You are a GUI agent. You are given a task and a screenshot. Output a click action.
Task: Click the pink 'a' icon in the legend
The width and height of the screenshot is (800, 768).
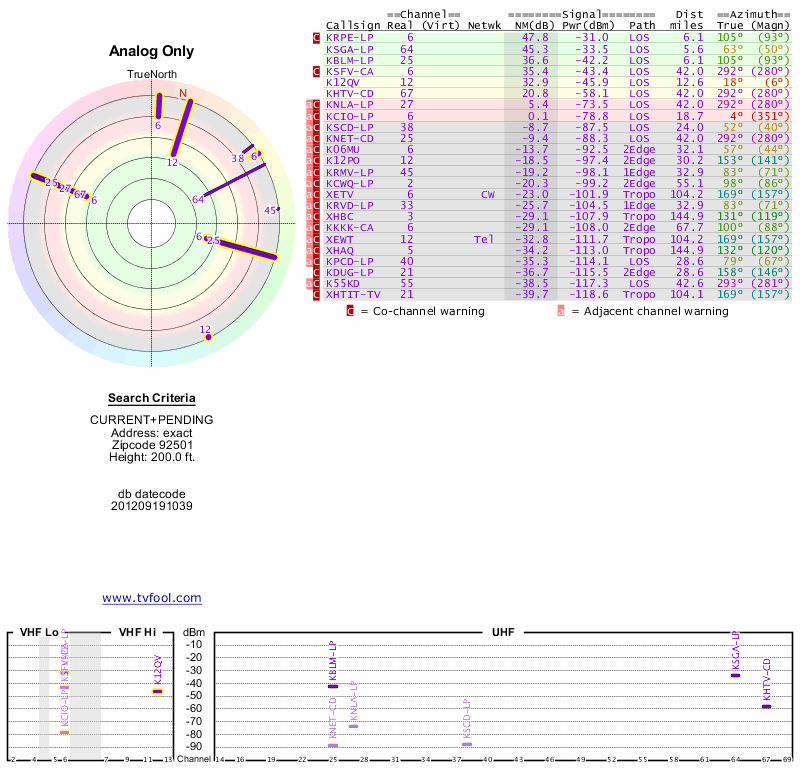(561, 311)
